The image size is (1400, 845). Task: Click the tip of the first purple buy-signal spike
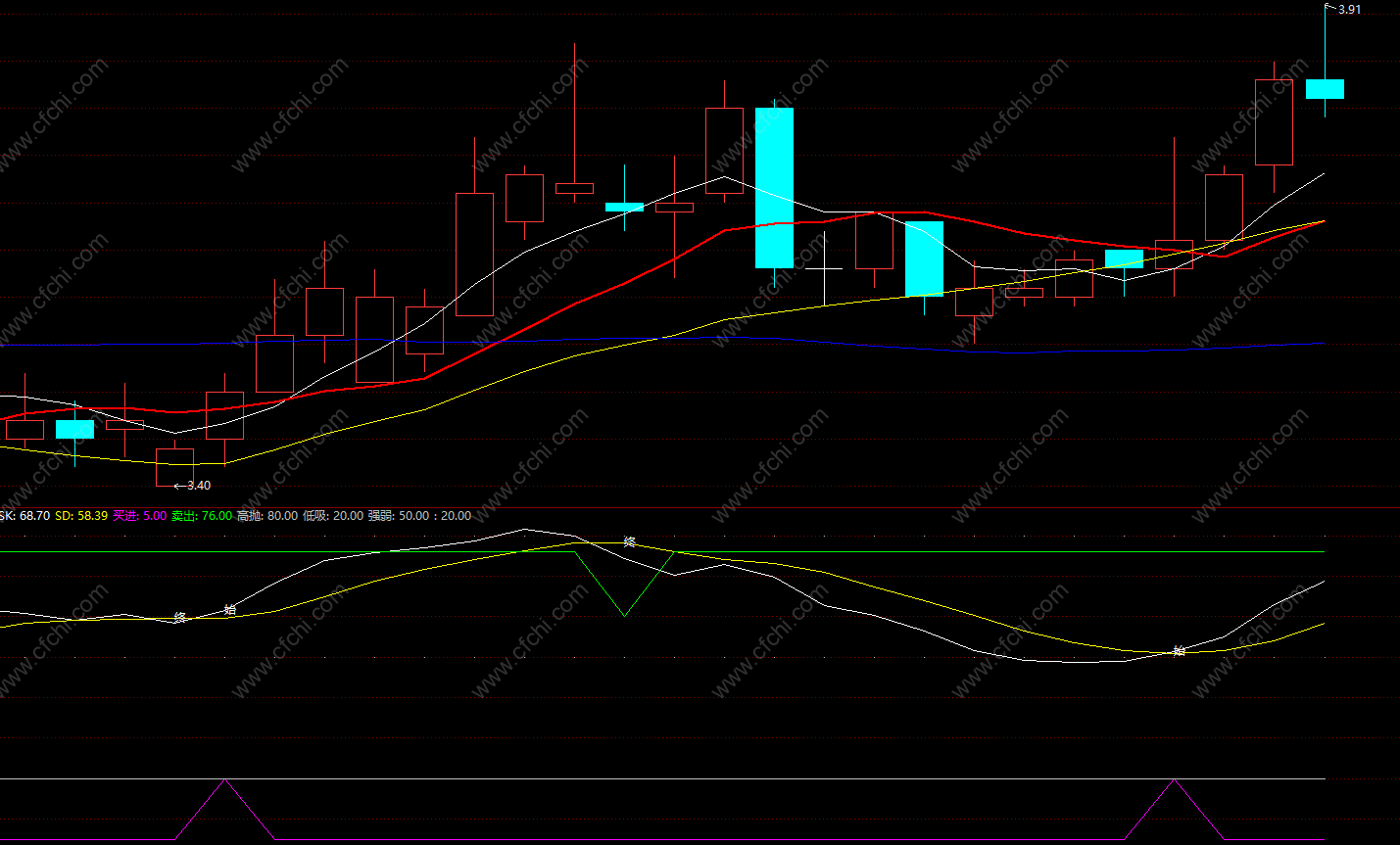pyautogui.click(x=225, y=780)
